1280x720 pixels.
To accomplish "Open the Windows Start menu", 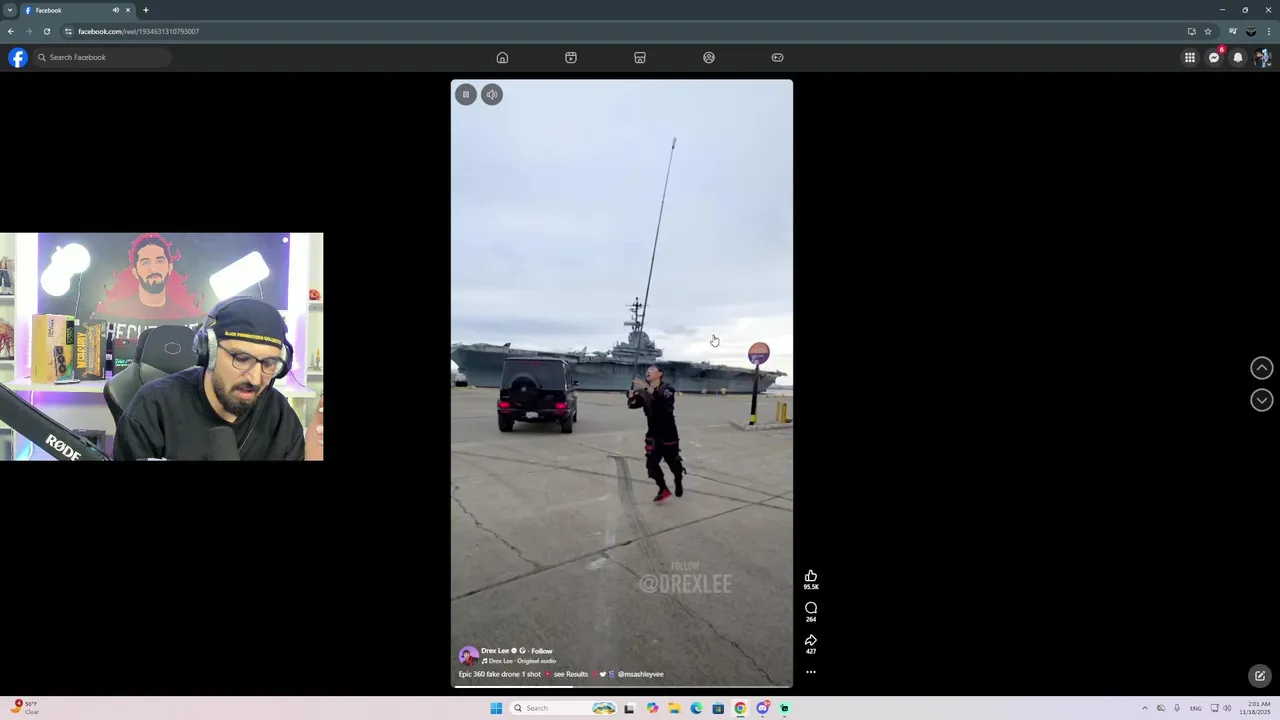I will click(496, 708).
